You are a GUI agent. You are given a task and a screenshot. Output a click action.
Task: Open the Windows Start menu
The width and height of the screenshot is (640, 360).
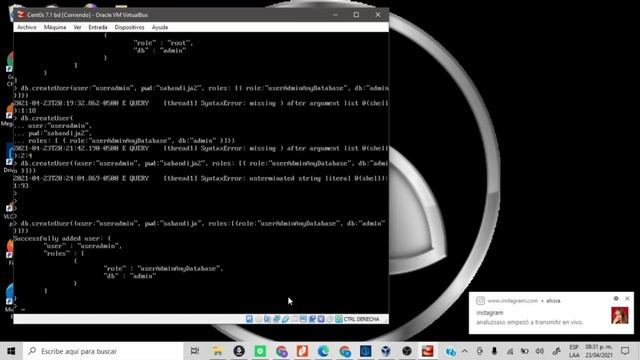[x=11, y=351]
